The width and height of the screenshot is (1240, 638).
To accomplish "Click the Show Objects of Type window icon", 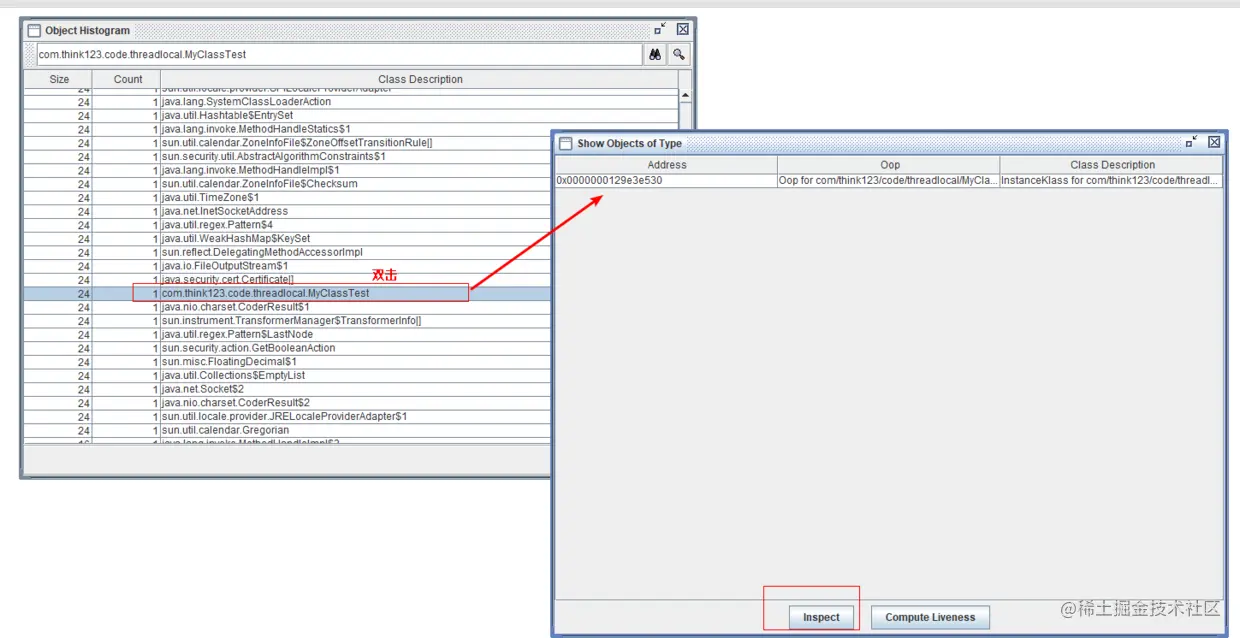I will (x=565, y=143).
